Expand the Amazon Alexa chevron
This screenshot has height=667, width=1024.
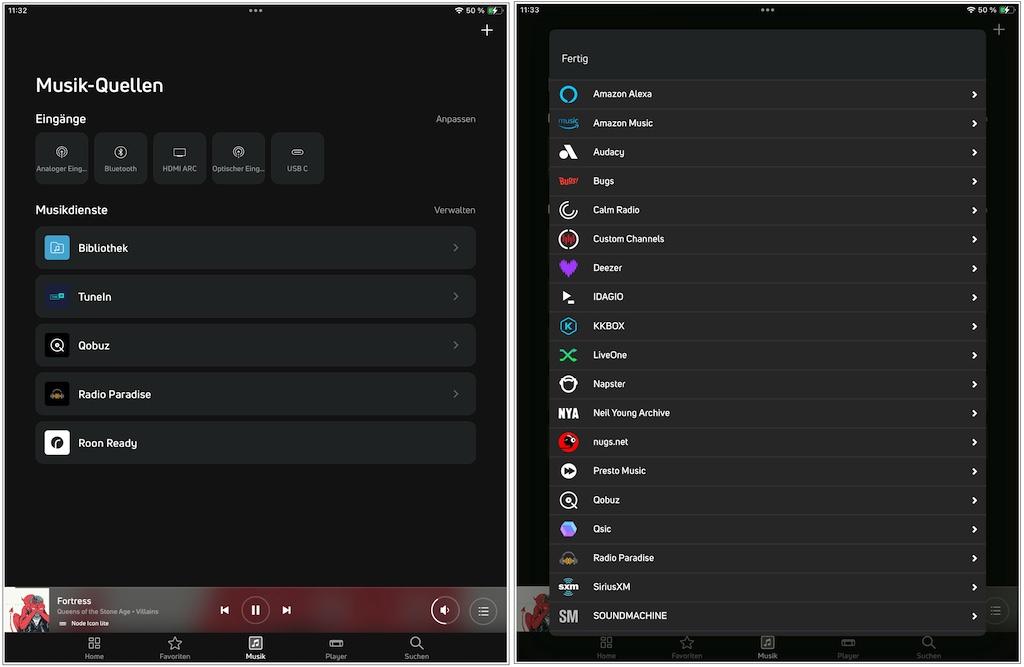tap(974, 95)
